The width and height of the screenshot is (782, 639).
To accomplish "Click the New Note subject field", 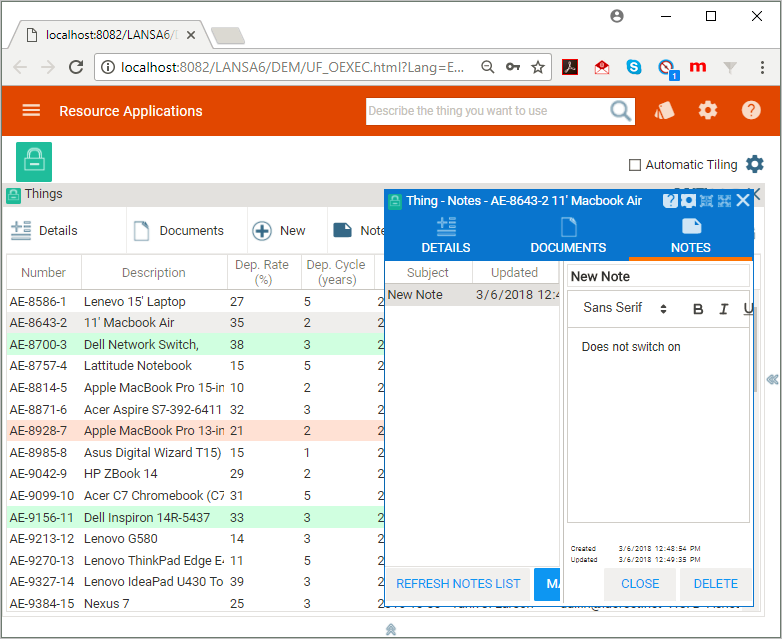I will (658, 276).
